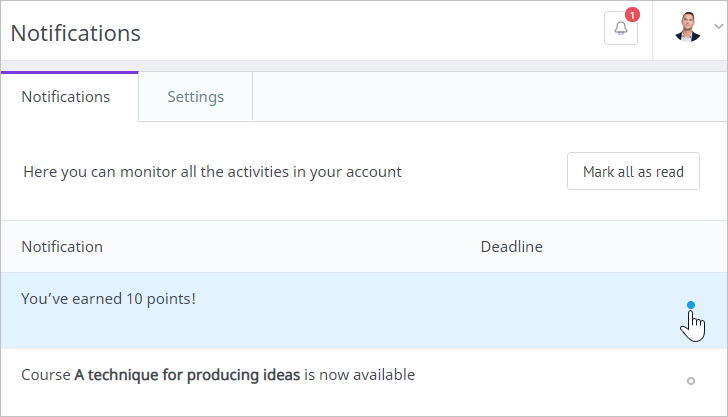Click the Notifications page title
Screen dimensions: 728x417
75,33
